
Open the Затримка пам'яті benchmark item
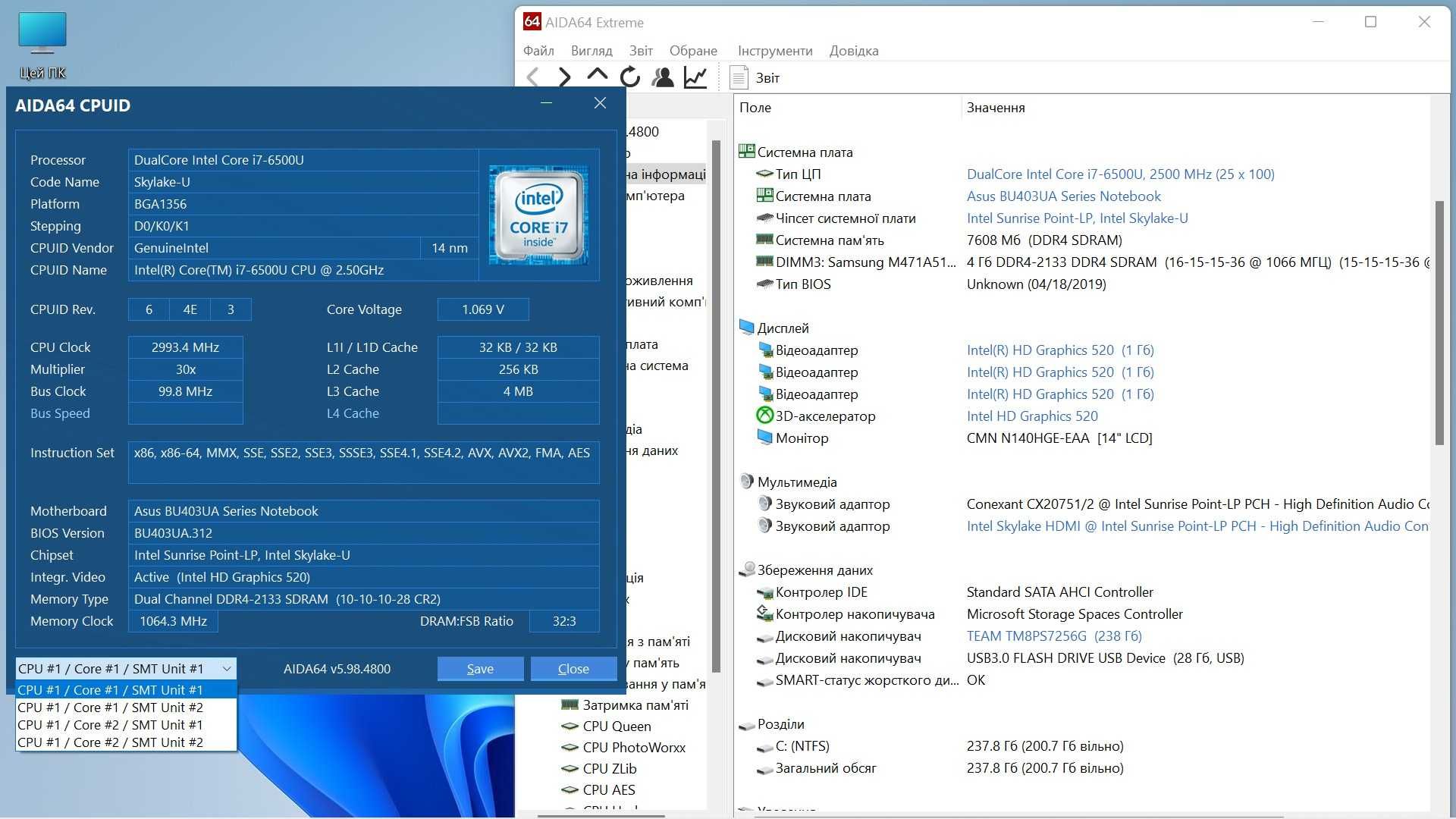624,704
